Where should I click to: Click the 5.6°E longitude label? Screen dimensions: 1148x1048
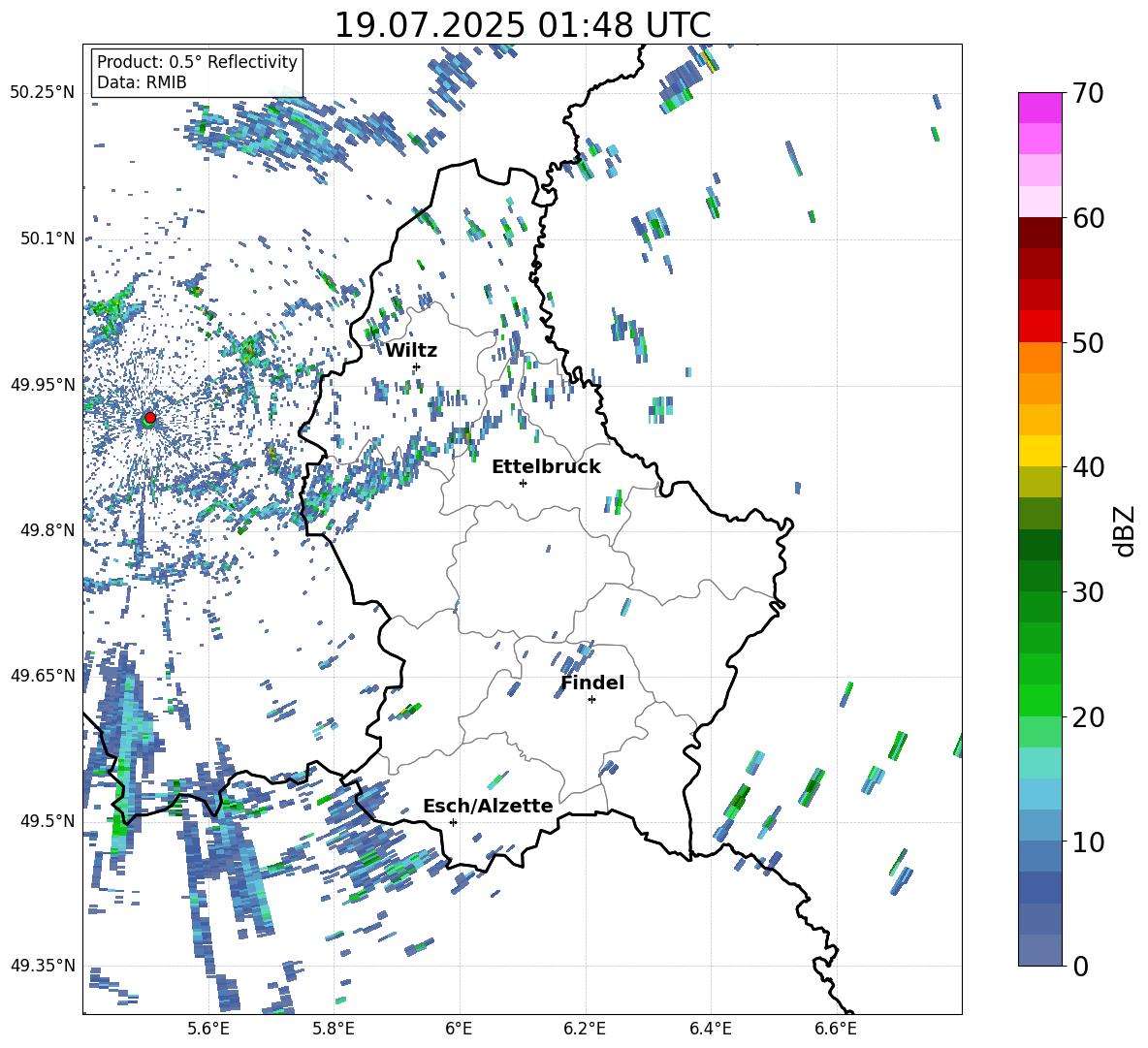pyautogui.click(x=208, y=1029)
